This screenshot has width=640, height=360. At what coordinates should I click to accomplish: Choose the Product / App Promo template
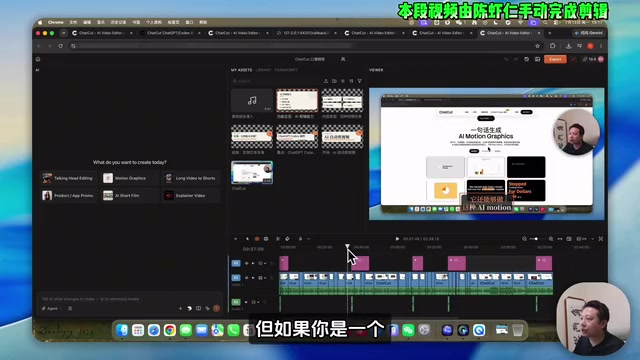(69, 196)
